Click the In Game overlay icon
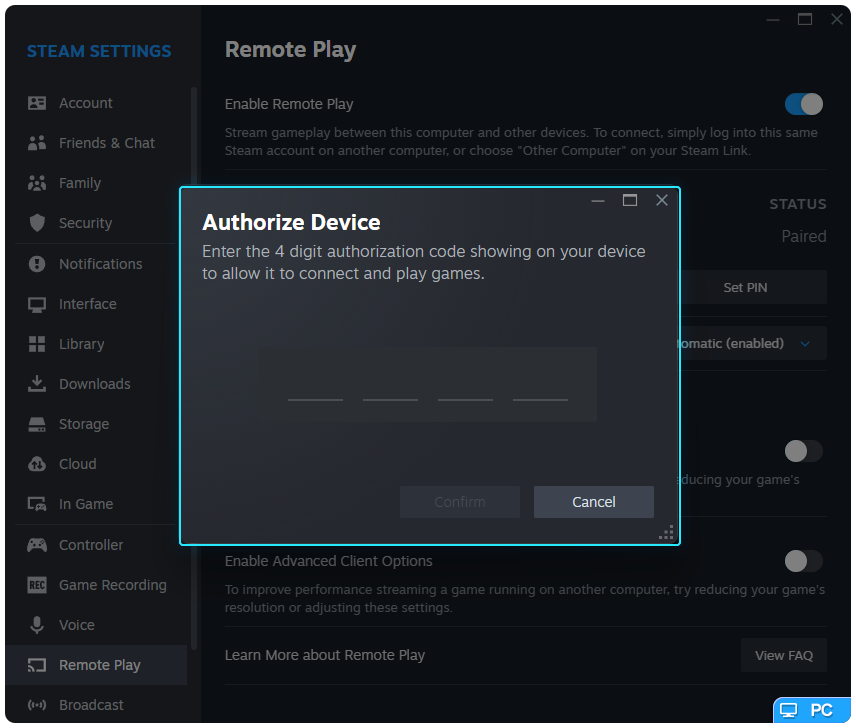This screenshot has height=728, width=856. coord(37,504)
